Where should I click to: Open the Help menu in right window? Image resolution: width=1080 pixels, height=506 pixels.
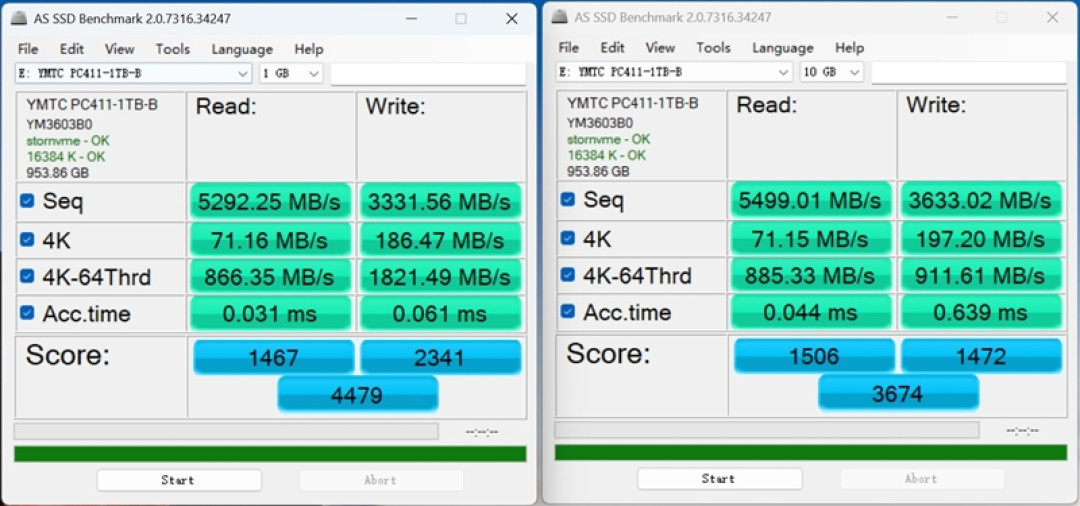tap(849, 48)
